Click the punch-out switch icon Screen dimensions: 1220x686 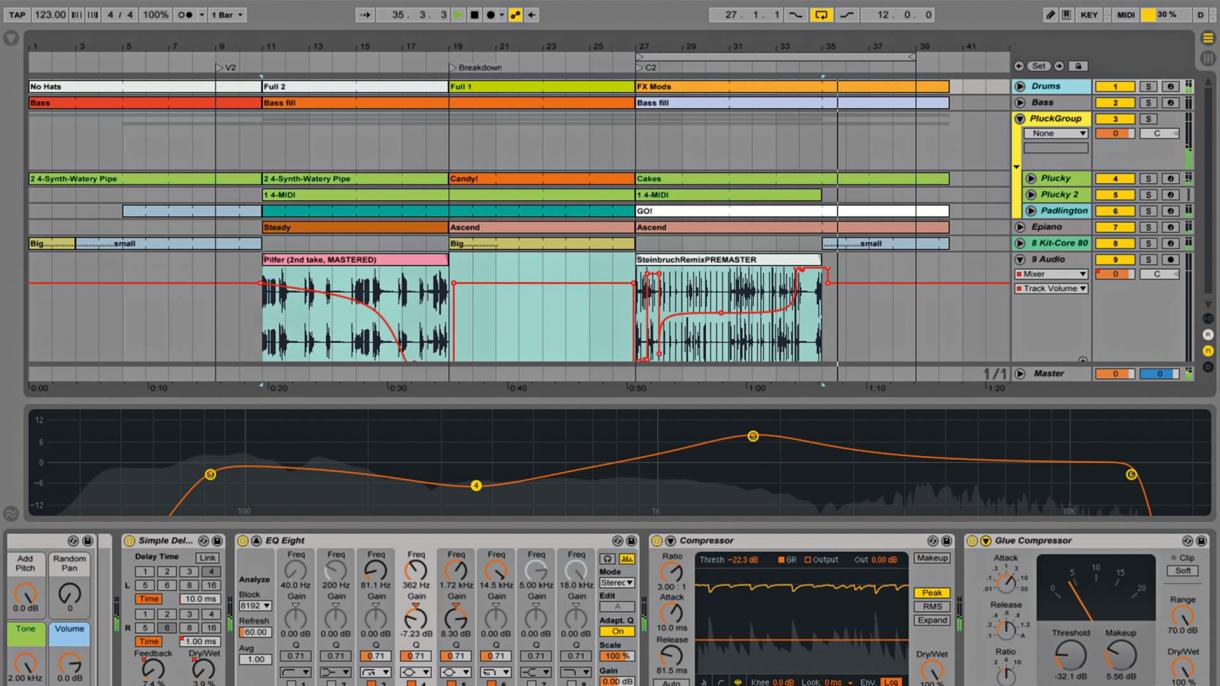pyautogui.click(x=847, y=15)
